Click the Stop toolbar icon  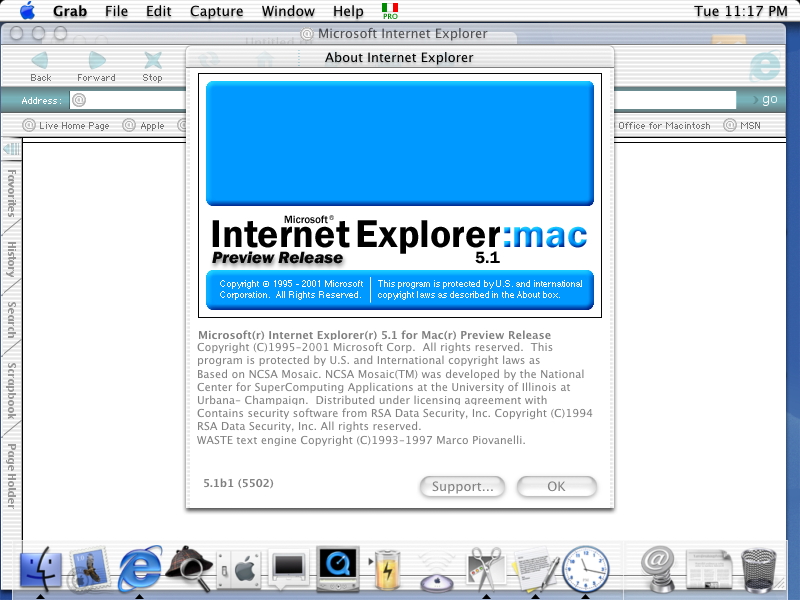pos(153,60)
